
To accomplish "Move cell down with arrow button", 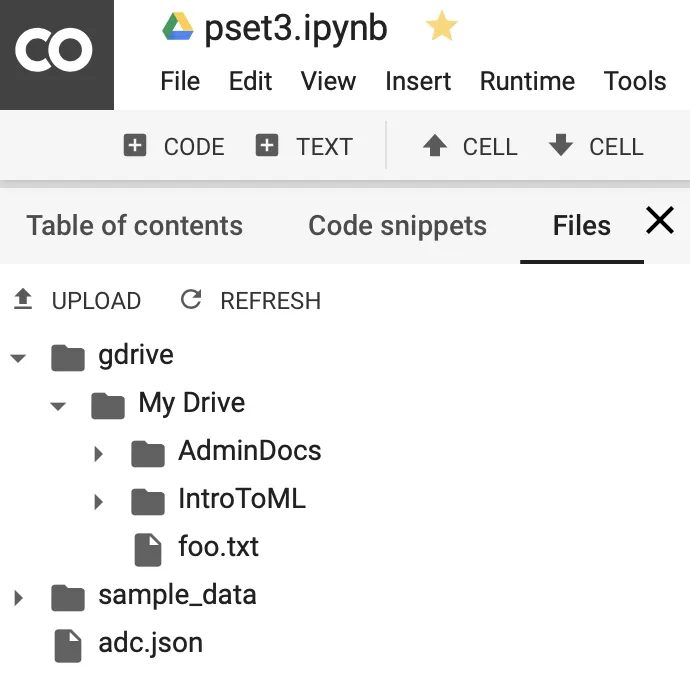I will click(596, 147).
